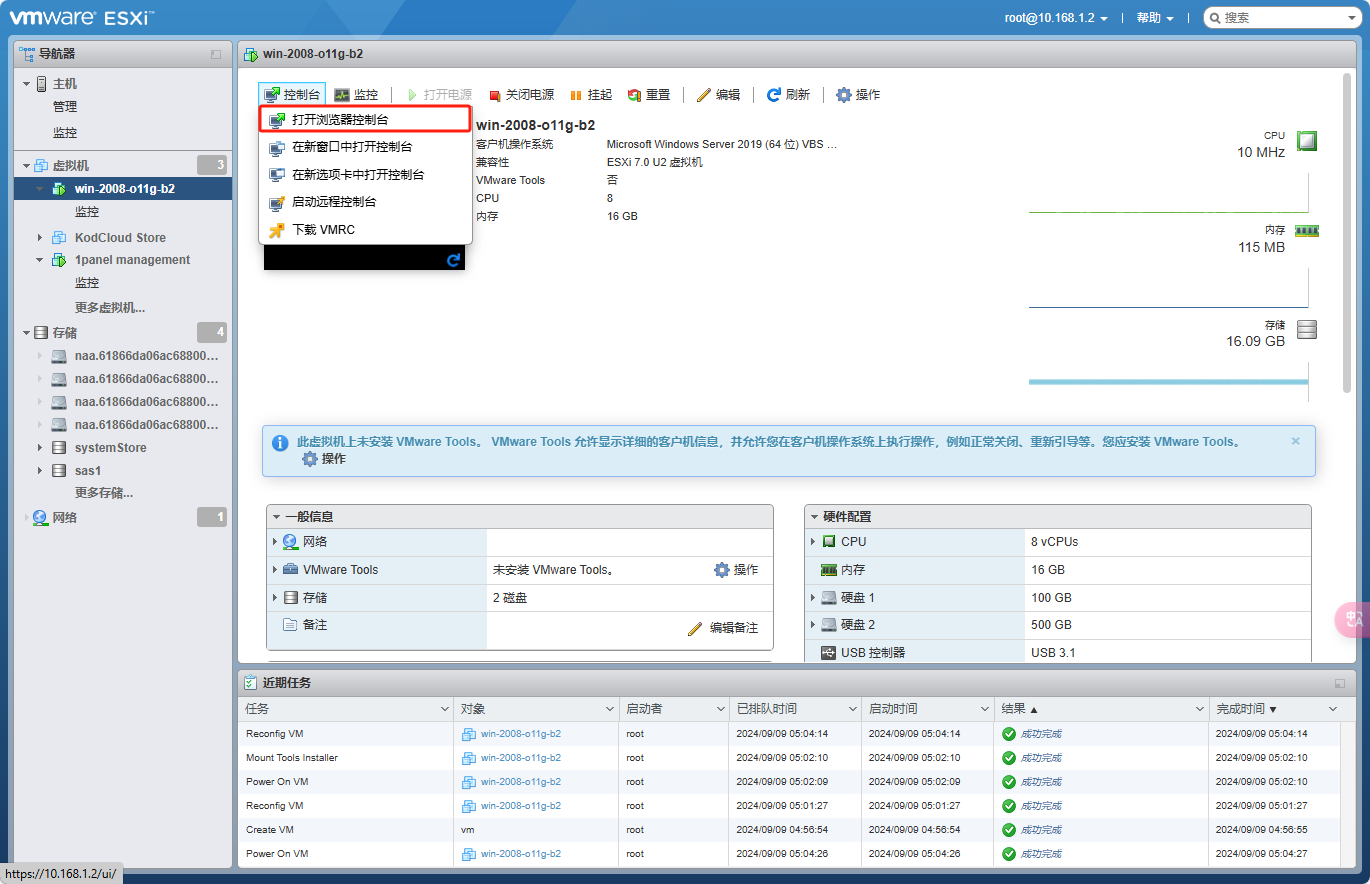This screenshot has width=1370, height=884.
Task: Collapse the 一般信息 general info panel
Action: (277, 517)
